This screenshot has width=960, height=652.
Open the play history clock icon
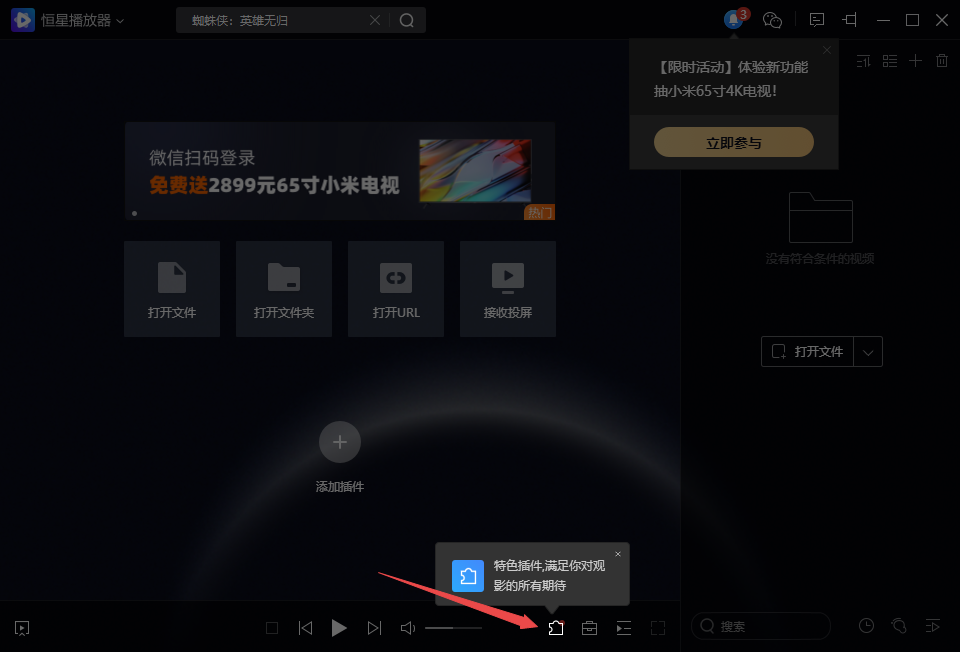866,626
